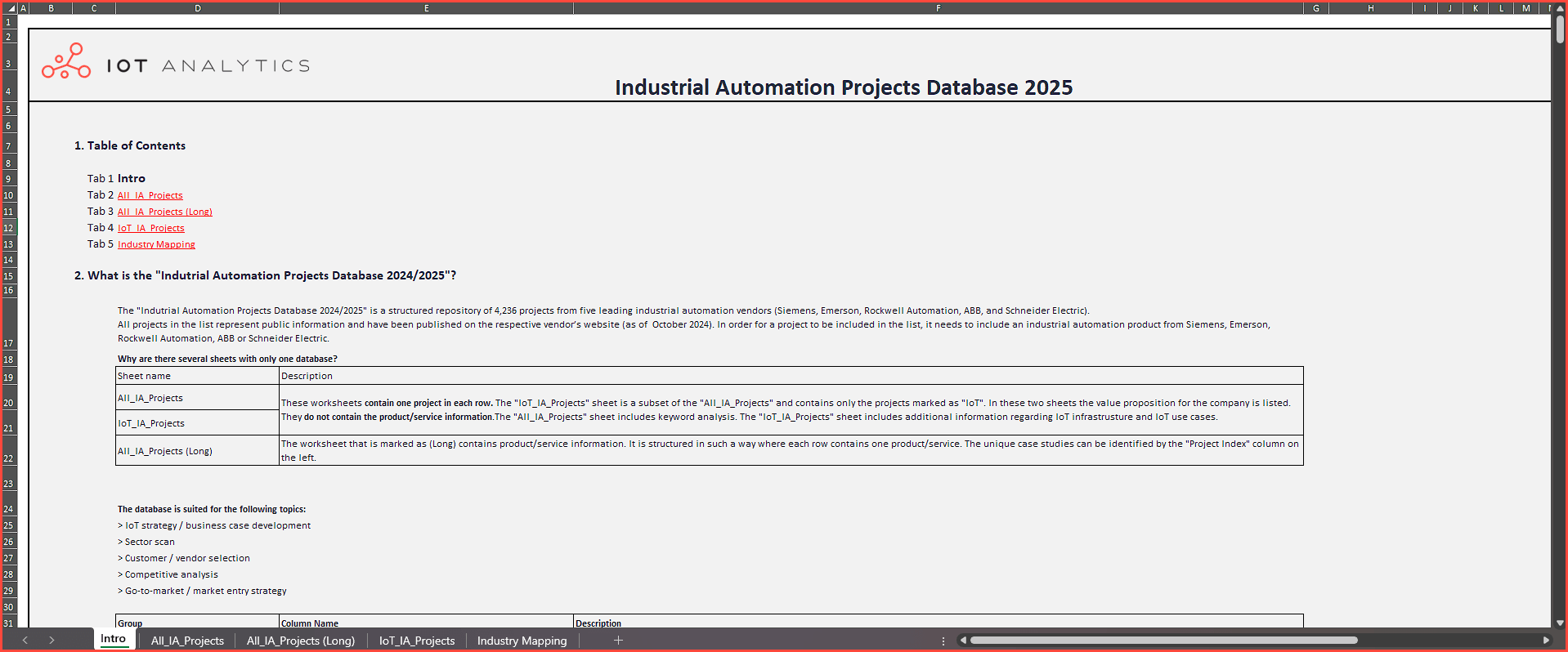The image size is (1568, 652).
Task: Switch to the Intro sheet tab
Action: (x=114, y=639)
